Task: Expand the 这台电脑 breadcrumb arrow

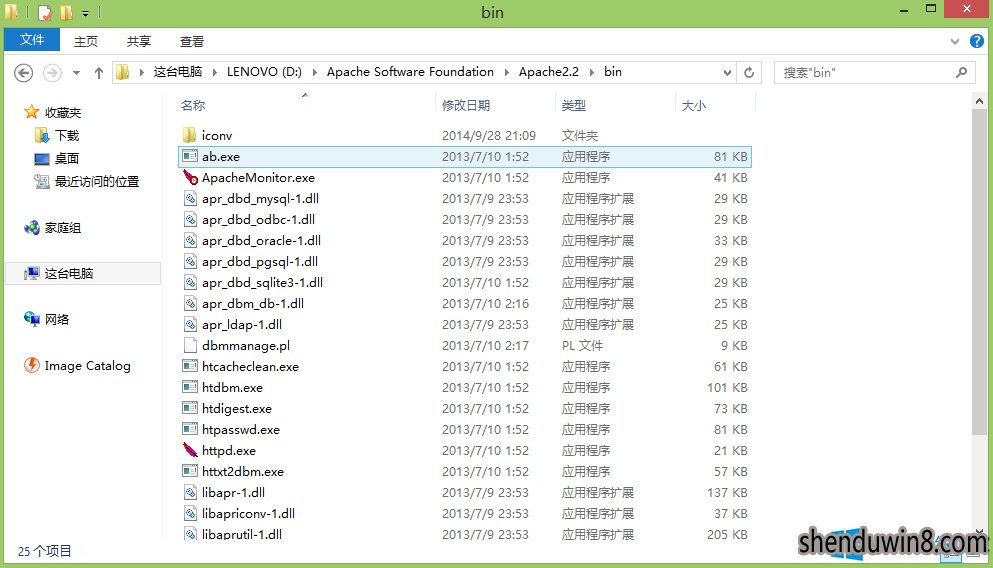Action: pos(214,72)
